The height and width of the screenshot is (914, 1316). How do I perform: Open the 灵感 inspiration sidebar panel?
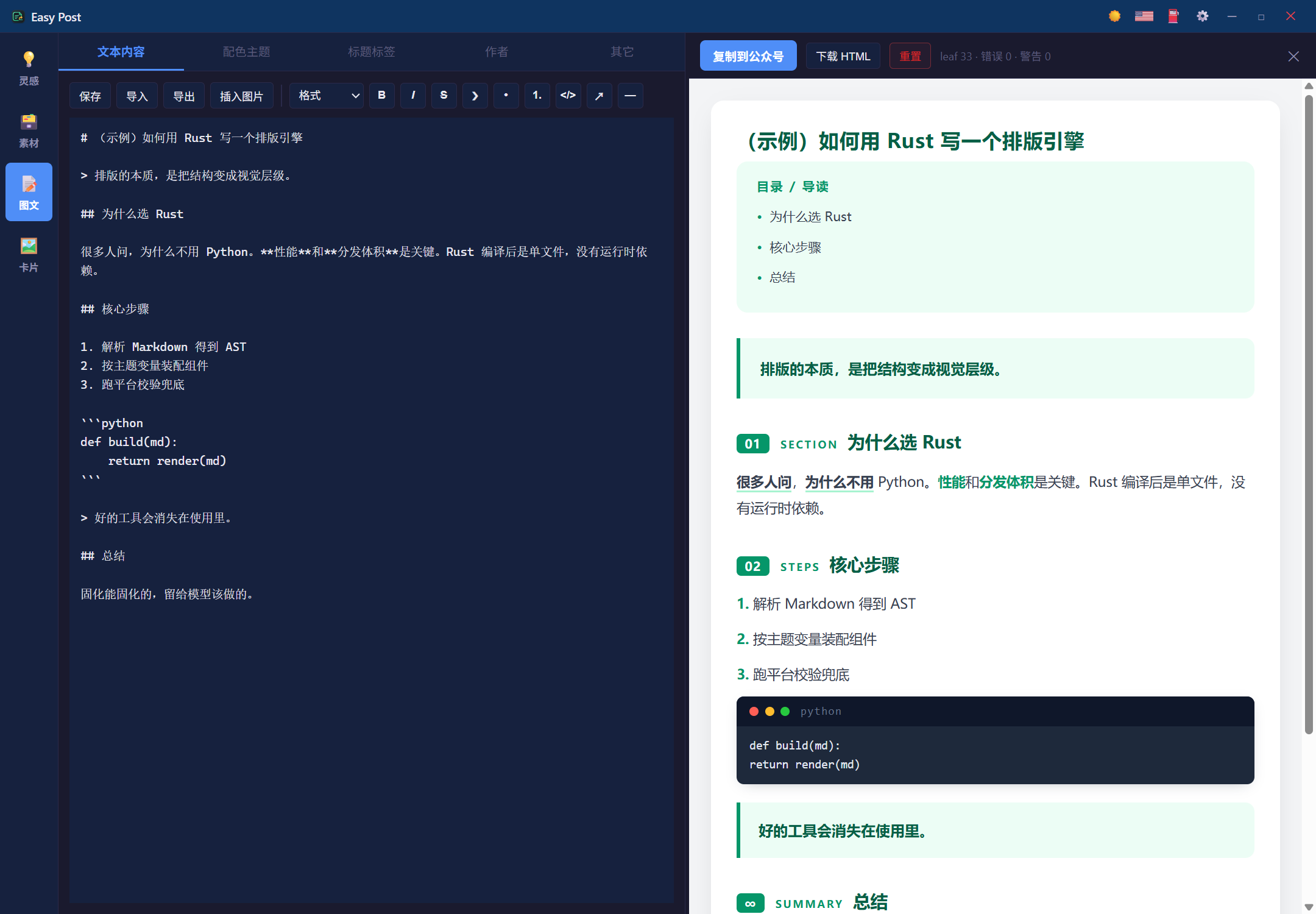(x=29, y=68)
